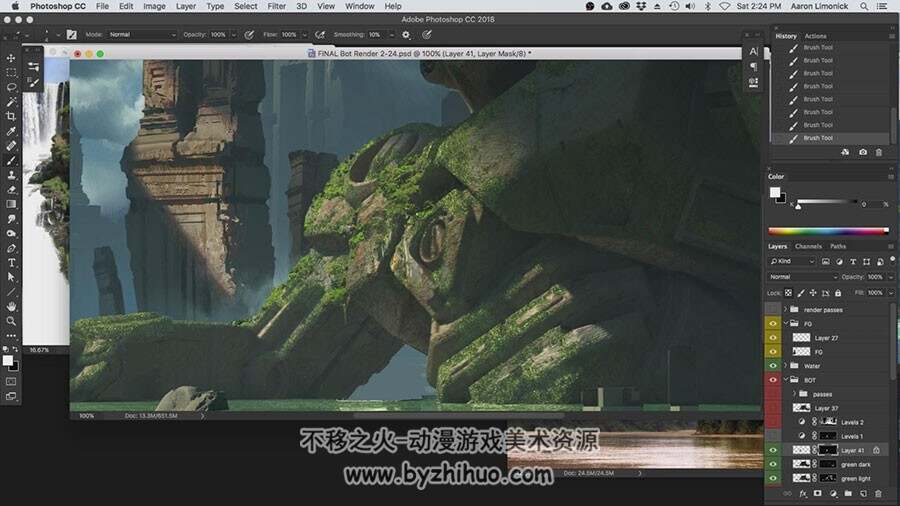Select the Line tool
Screen dimensions: 900x506
click(11, 292)
